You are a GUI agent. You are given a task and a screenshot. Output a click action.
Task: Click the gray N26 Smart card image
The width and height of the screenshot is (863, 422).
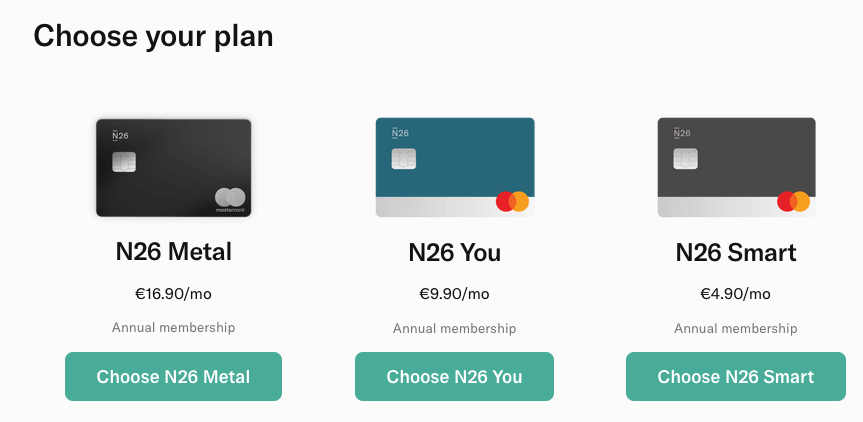click(x=736, y=167)
